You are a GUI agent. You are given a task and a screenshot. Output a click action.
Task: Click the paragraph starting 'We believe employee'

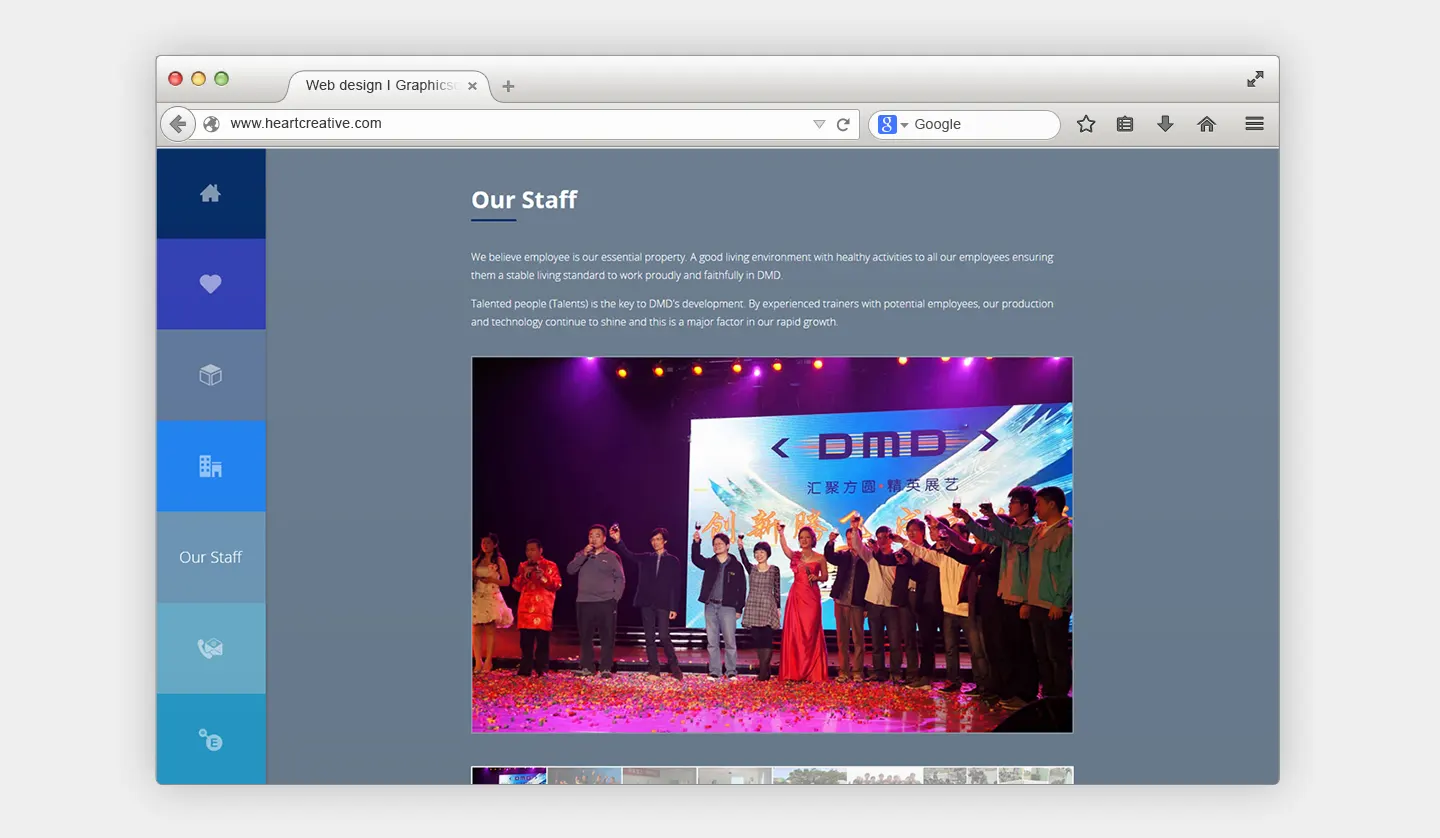pos(762,266)
